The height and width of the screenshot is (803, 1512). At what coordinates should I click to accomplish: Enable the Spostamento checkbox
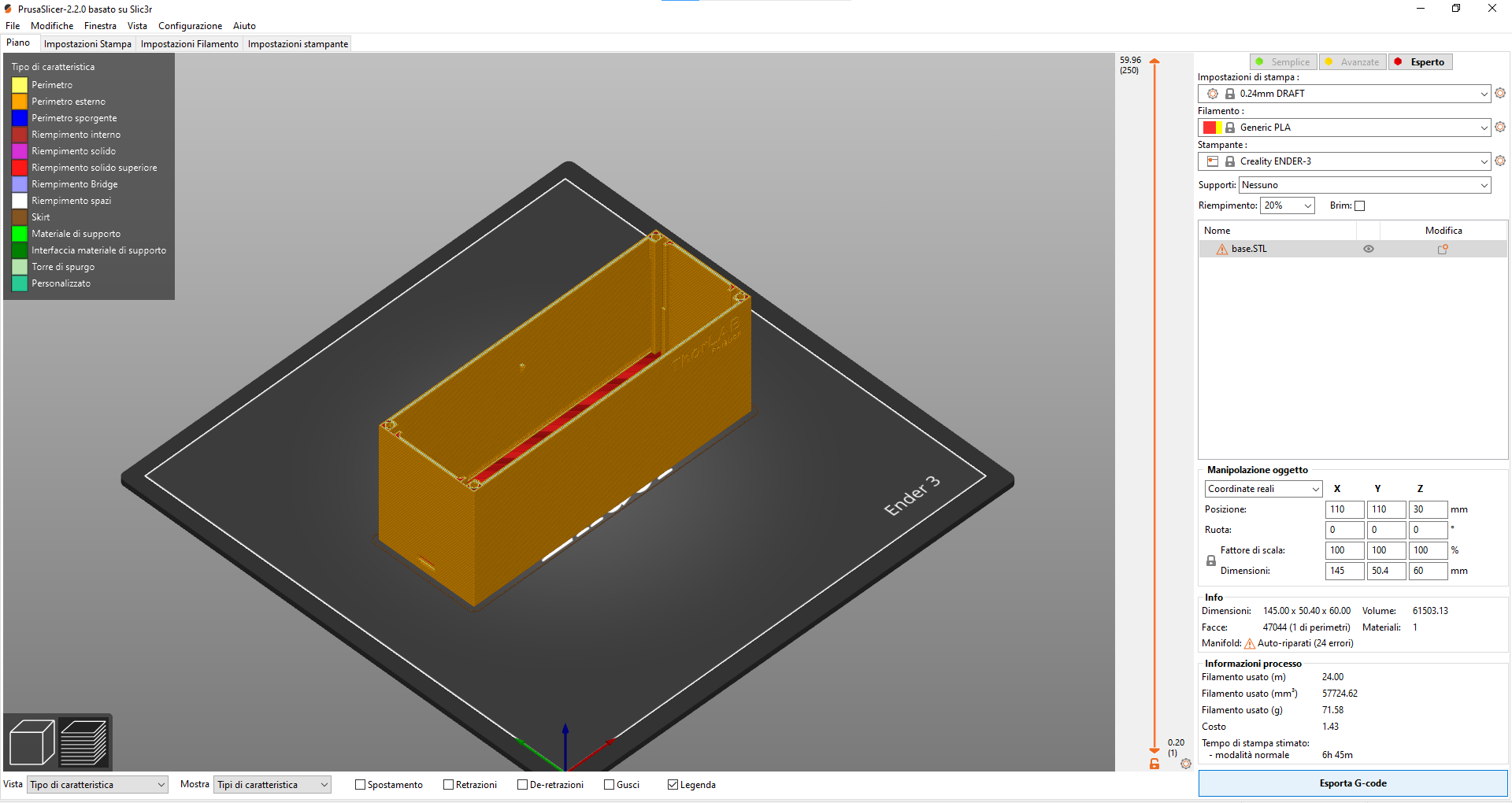361,785
